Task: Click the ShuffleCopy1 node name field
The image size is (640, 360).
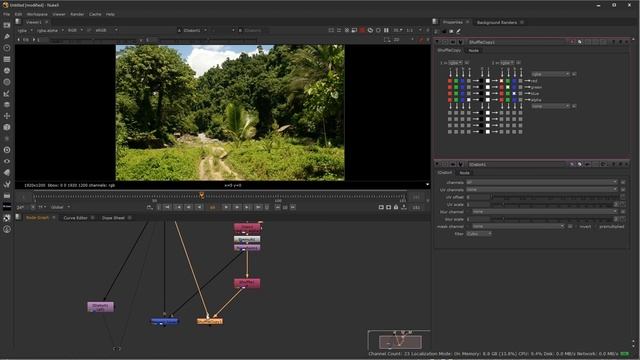Action: (x=517, y=42)
